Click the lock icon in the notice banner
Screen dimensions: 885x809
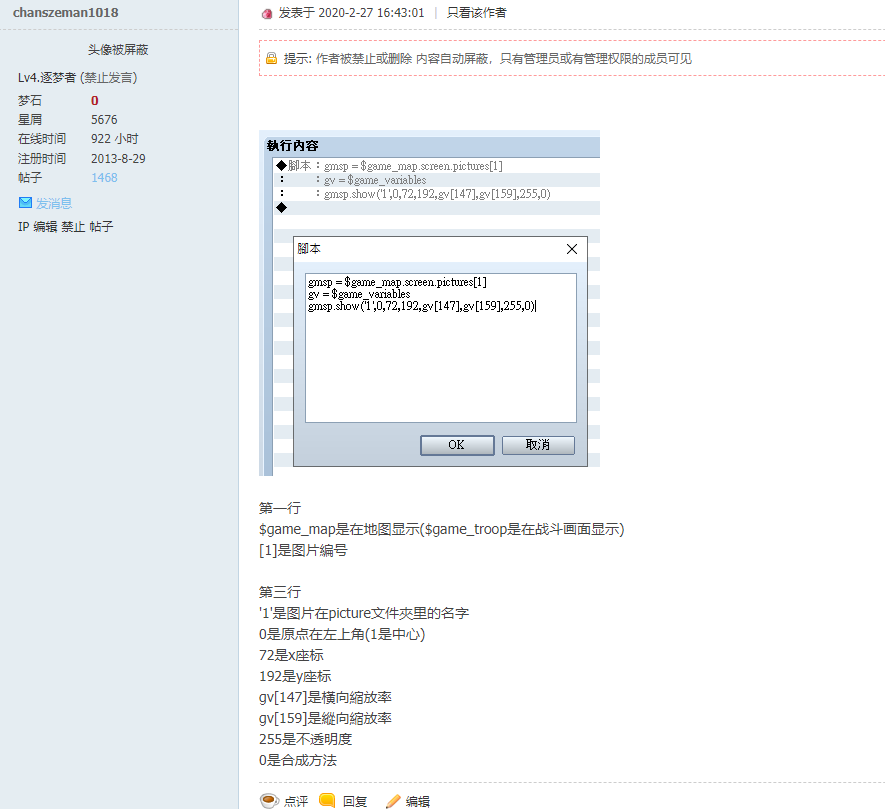coord(271,58)
